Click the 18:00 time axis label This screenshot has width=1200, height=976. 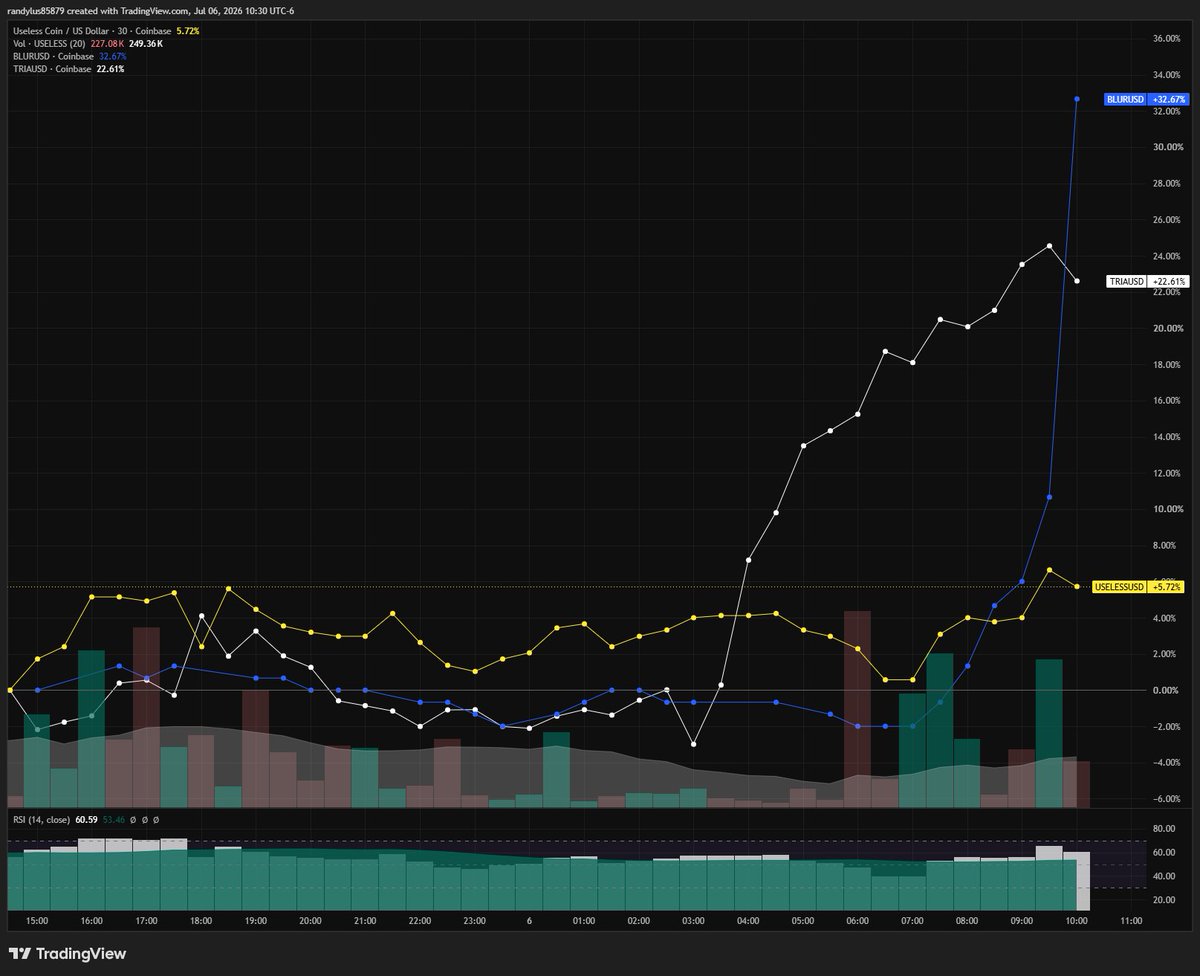click(200, 921)
